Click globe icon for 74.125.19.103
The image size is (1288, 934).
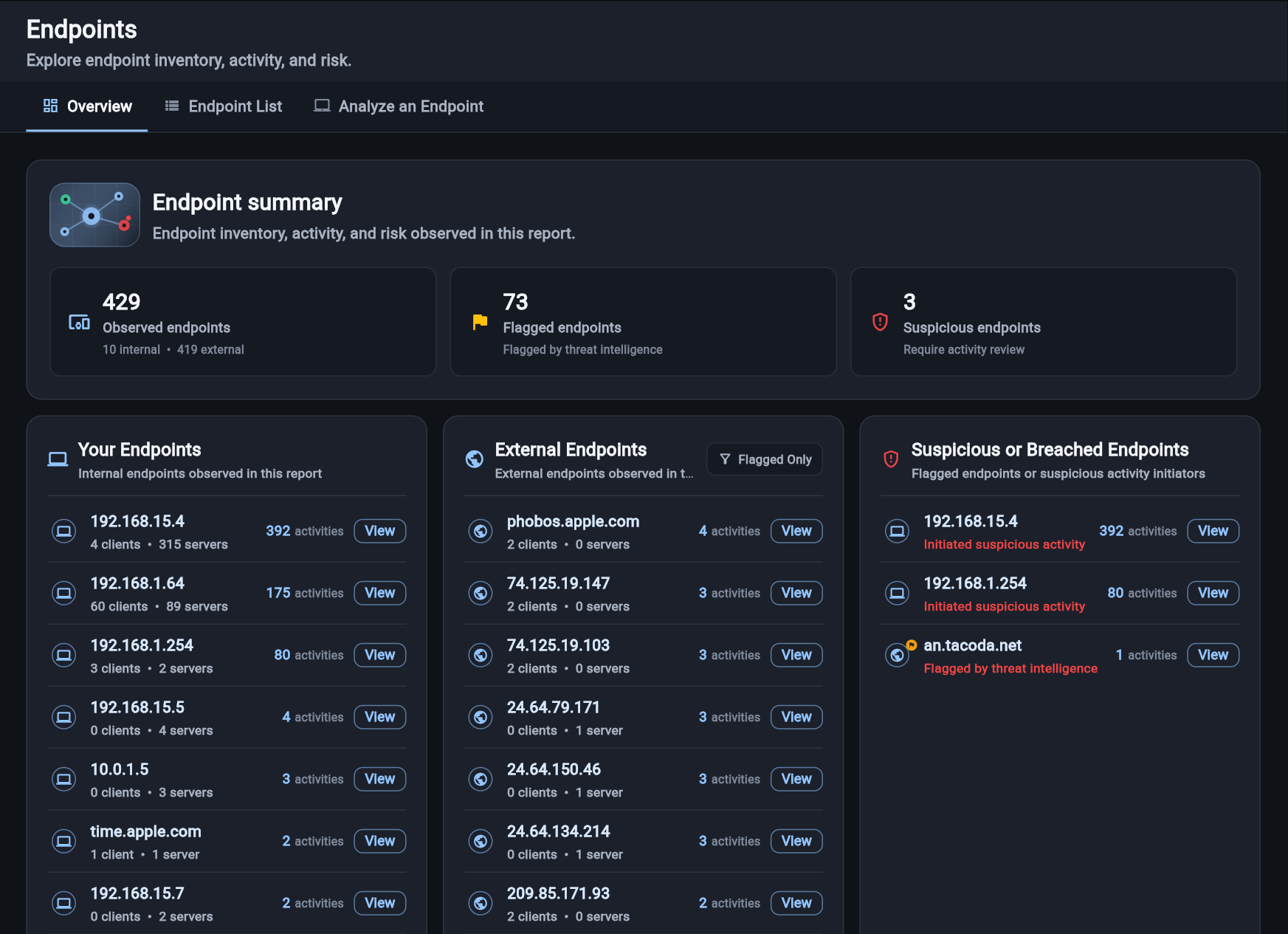click(481, 655)
